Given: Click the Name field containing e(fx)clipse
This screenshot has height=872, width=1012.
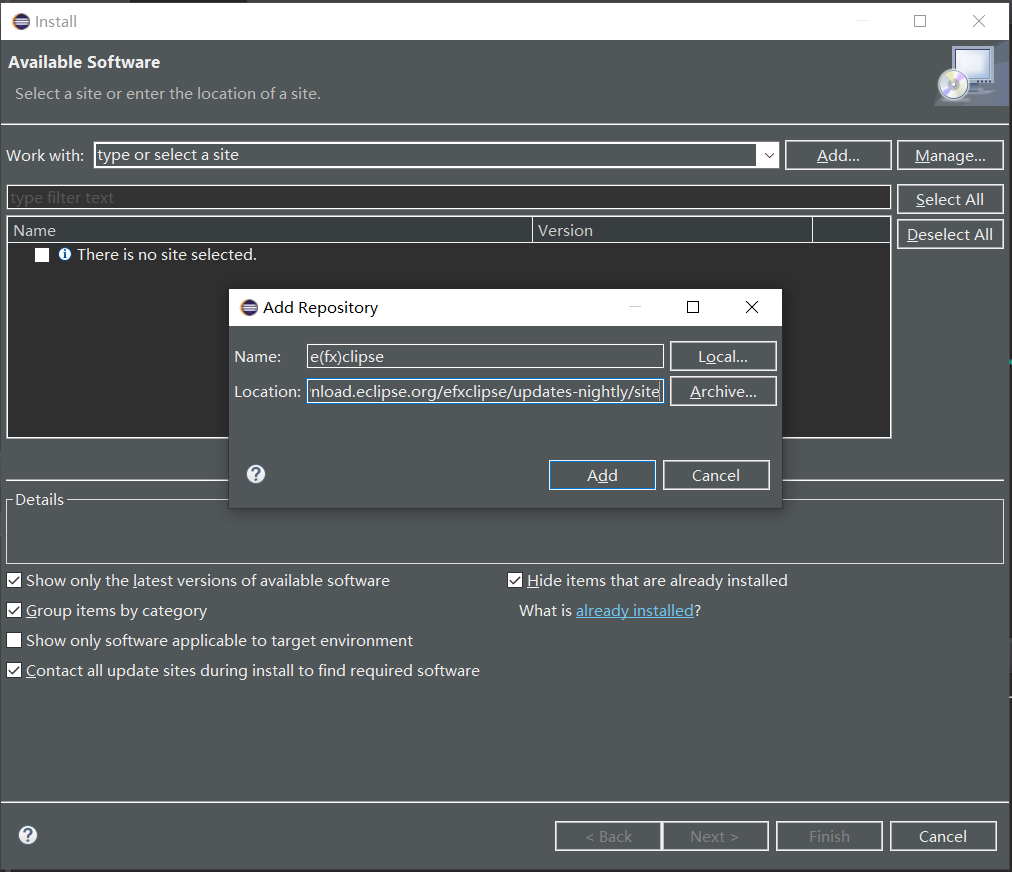Looking at the screenshot, I should tap(485, 356).
